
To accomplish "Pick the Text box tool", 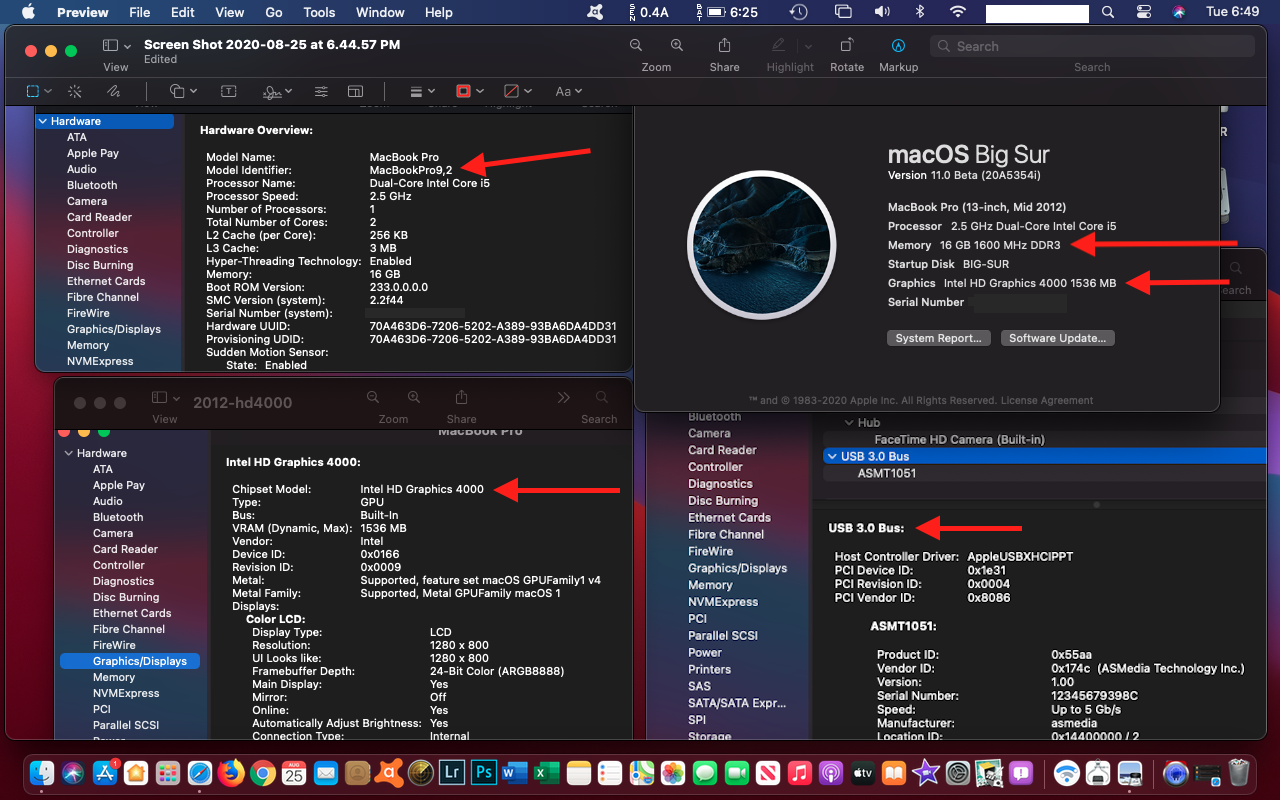I will pyautogui.click(x=229, y=91).
